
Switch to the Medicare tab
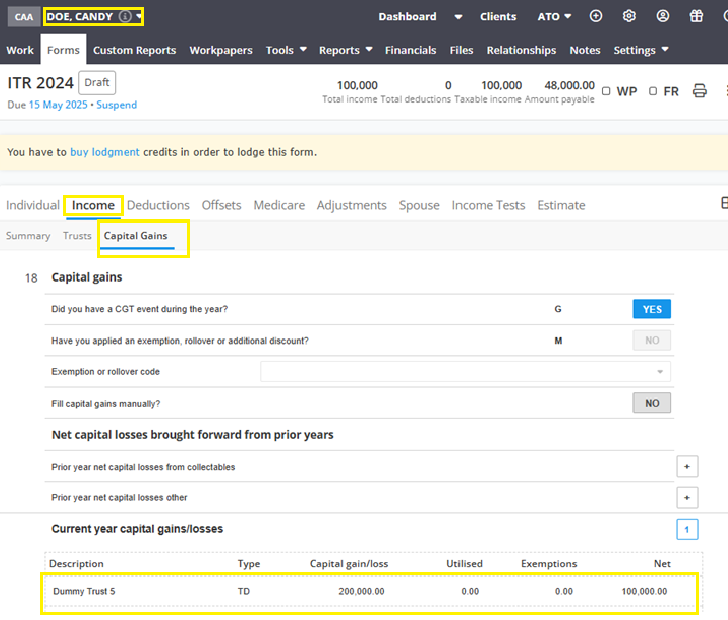click(x=279, y=205)
